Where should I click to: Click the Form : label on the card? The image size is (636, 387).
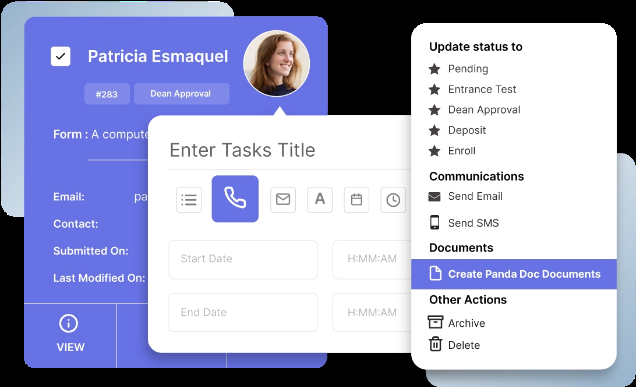[x=71, y=134]
